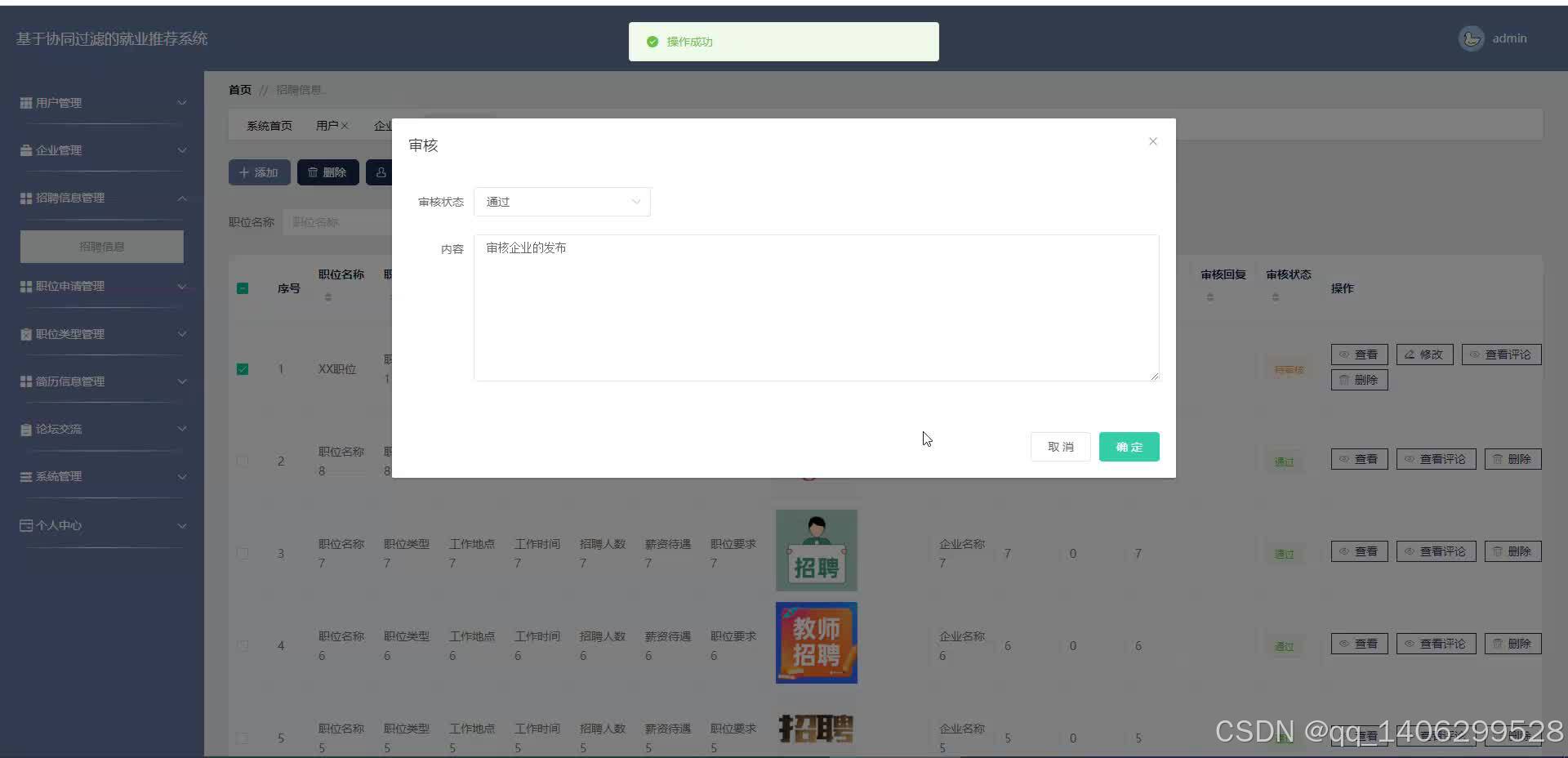The height and width of the screenshot is (758, 1568).
Task: Expand the 职位类型管理 sidebar menu
Action: pos(102,334)
